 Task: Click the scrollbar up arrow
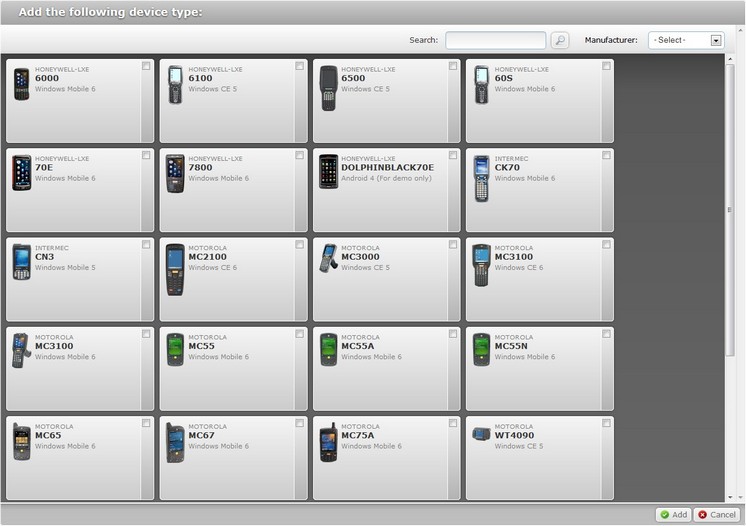point(730,59)
